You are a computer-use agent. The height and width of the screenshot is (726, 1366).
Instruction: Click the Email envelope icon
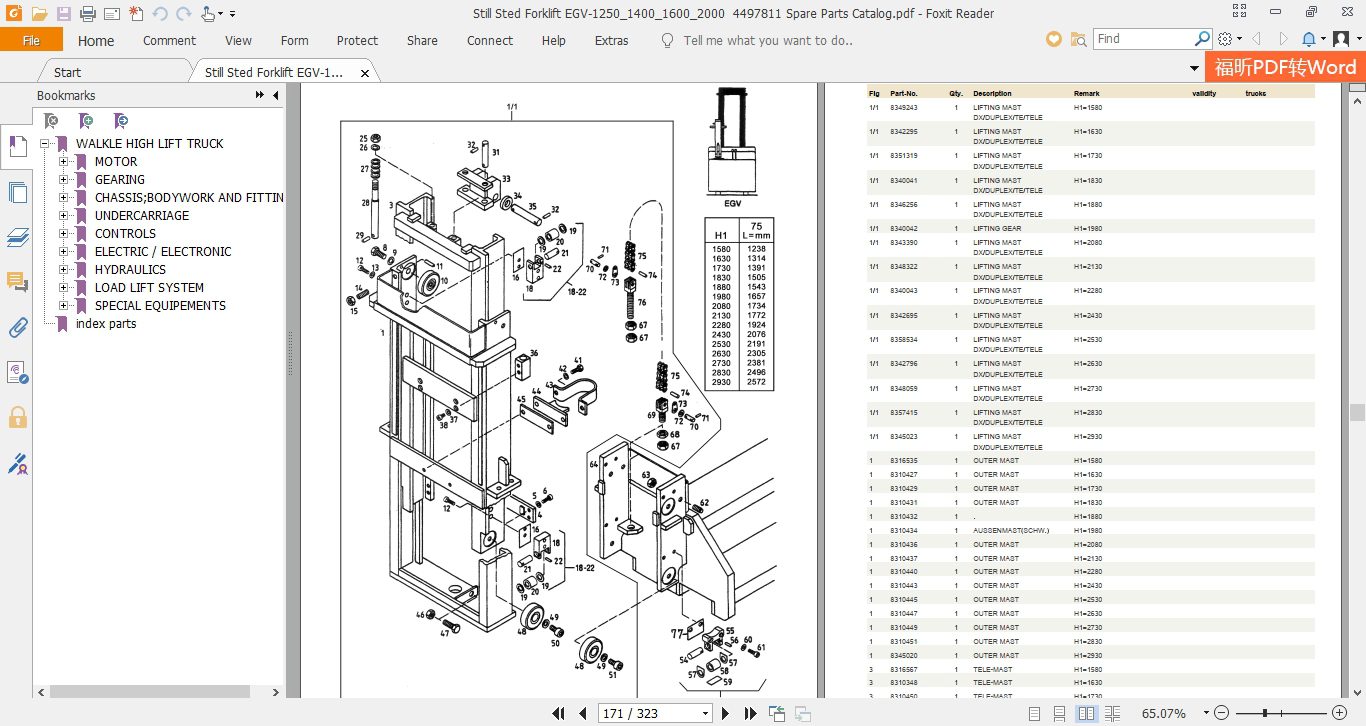tap(111, 14)
